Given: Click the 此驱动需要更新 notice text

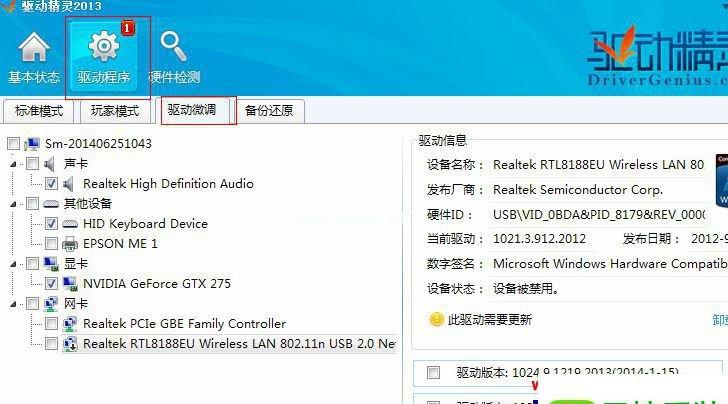Looking at the screenshot, I should click(490, 319).
